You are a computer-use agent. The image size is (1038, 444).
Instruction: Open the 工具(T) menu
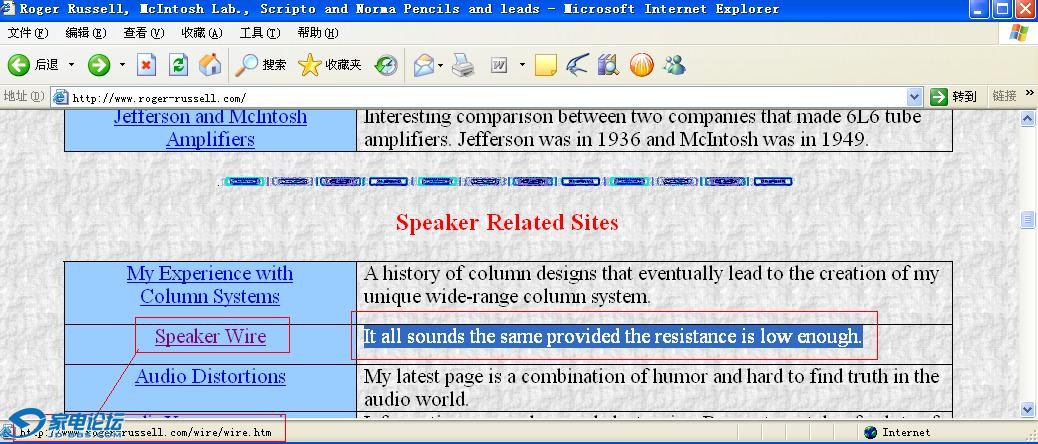[259, 33]
